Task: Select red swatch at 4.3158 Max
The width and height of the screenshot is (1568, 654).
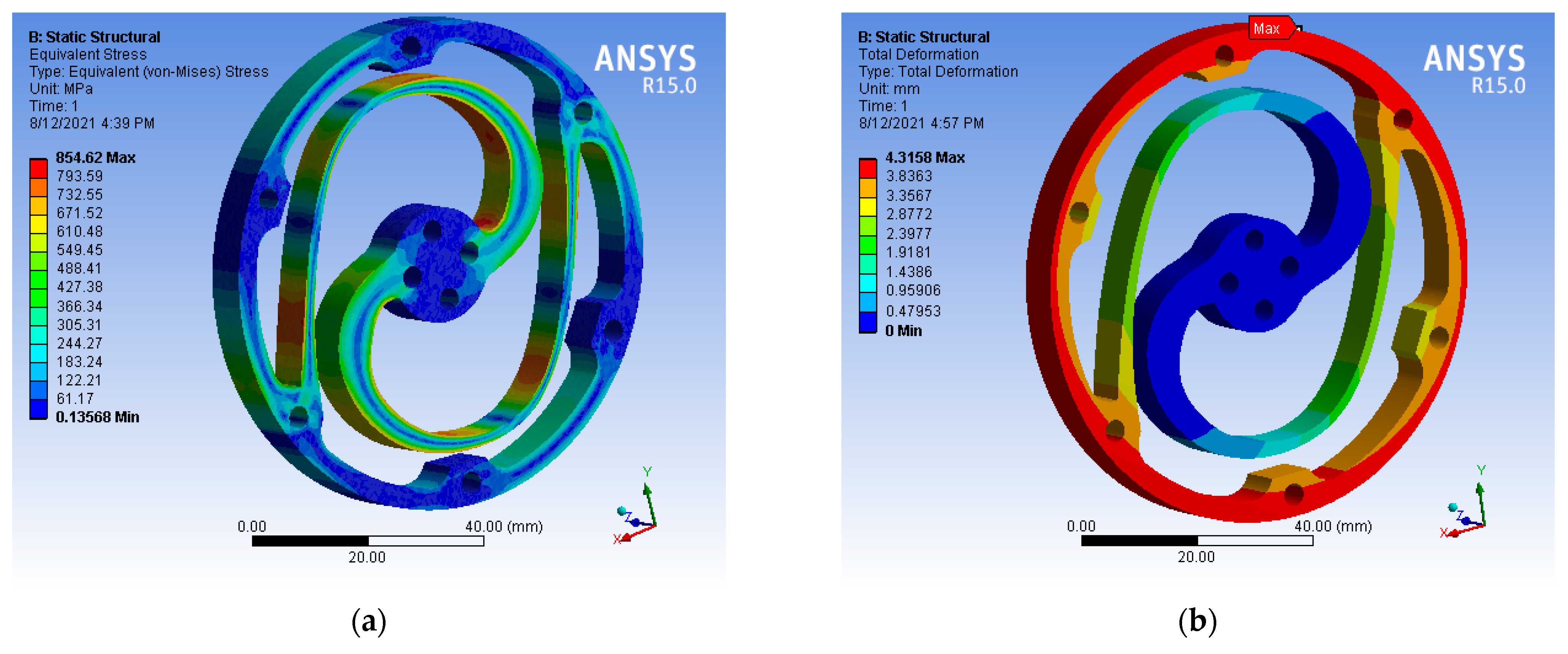Action: 867,168
